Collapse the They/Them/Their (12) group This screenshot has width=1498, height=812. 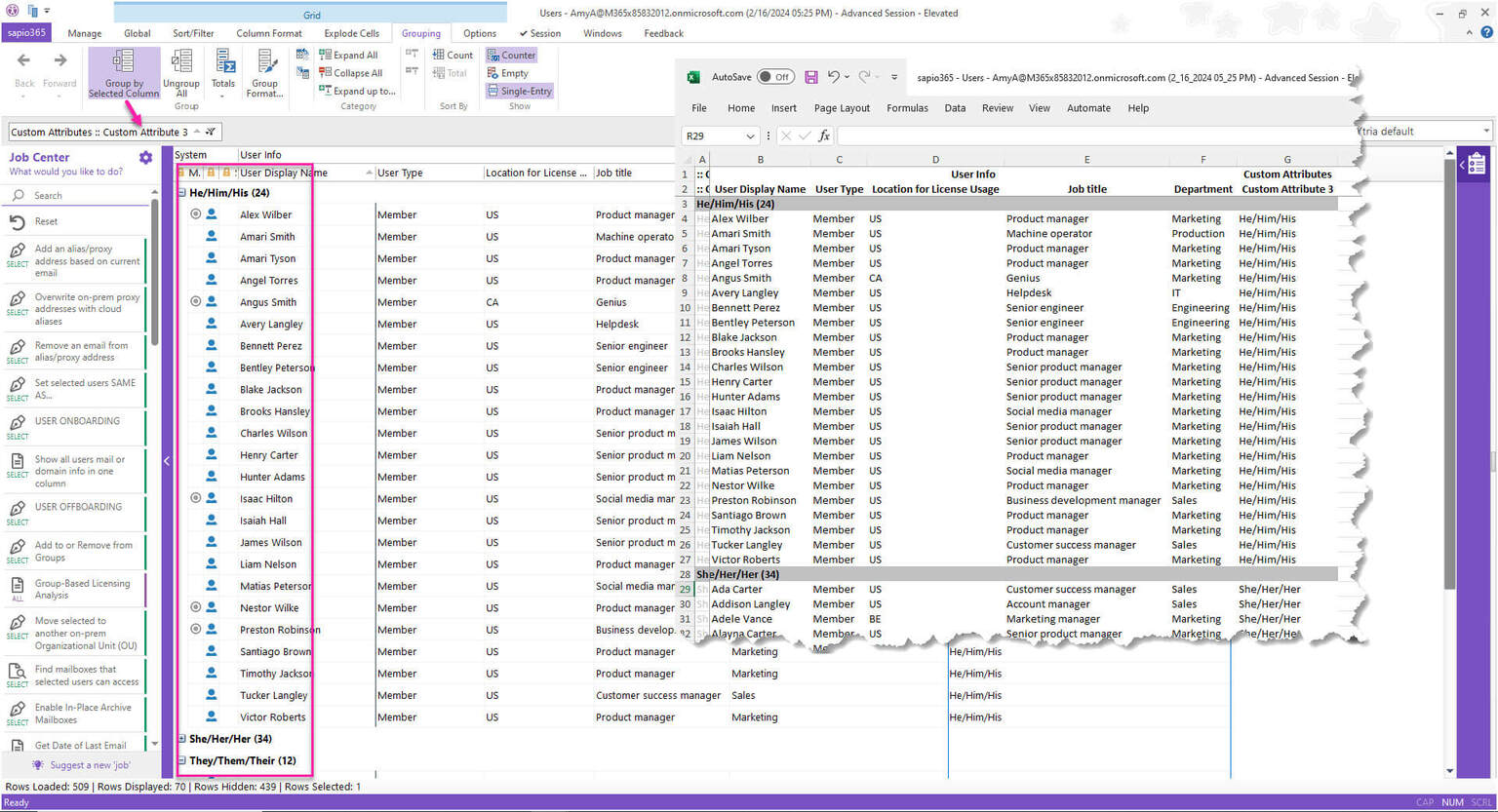181,760
